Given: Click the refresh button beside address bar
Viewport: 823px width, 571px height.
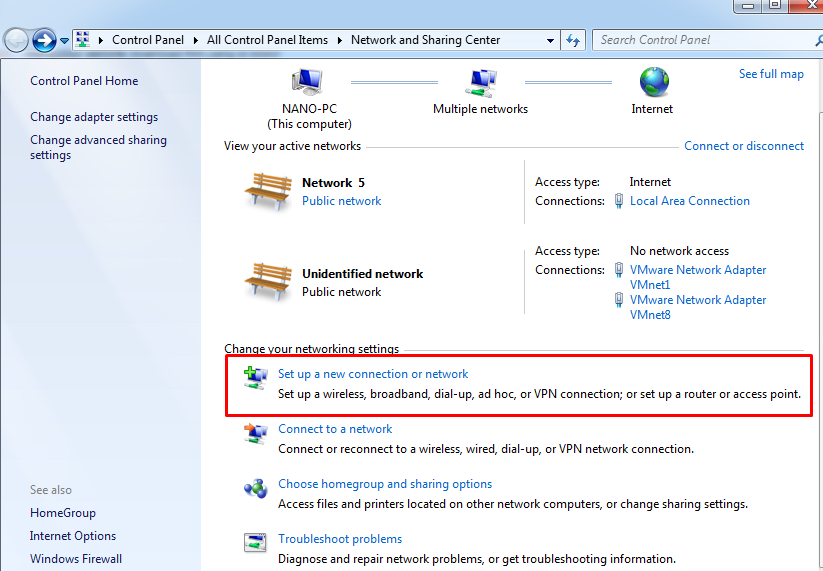Looking at the screenshot, I should click(x=573, y=40).
